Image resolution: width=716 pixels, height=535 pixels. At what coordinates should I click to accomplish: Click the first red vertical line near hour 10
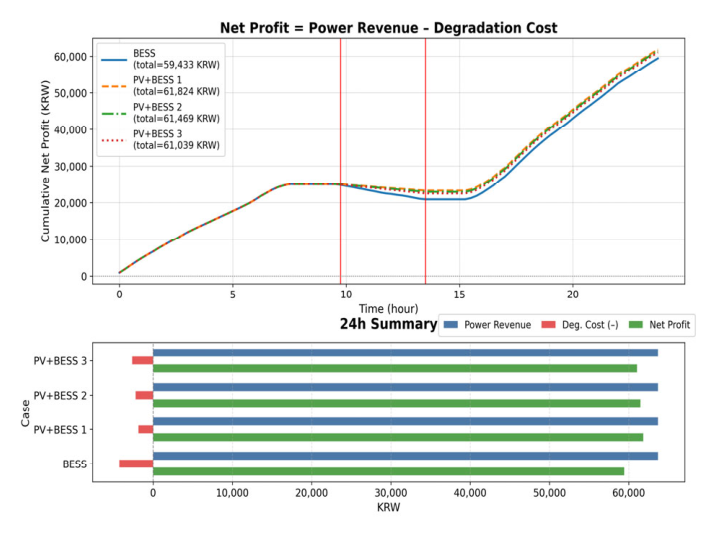tap(341, 161)
